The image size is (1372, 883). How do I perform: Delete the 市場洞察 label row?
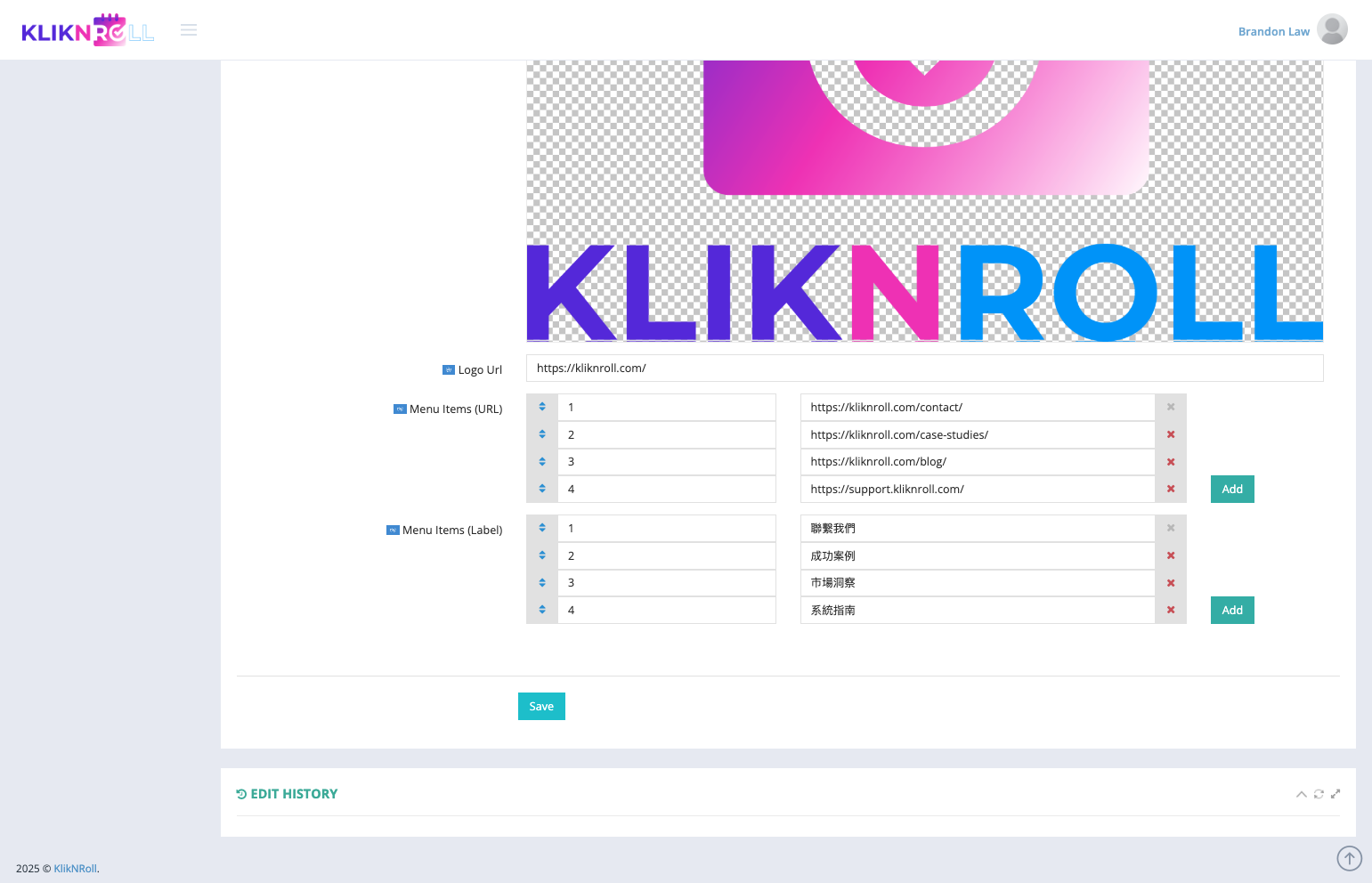click(1171, 583)
